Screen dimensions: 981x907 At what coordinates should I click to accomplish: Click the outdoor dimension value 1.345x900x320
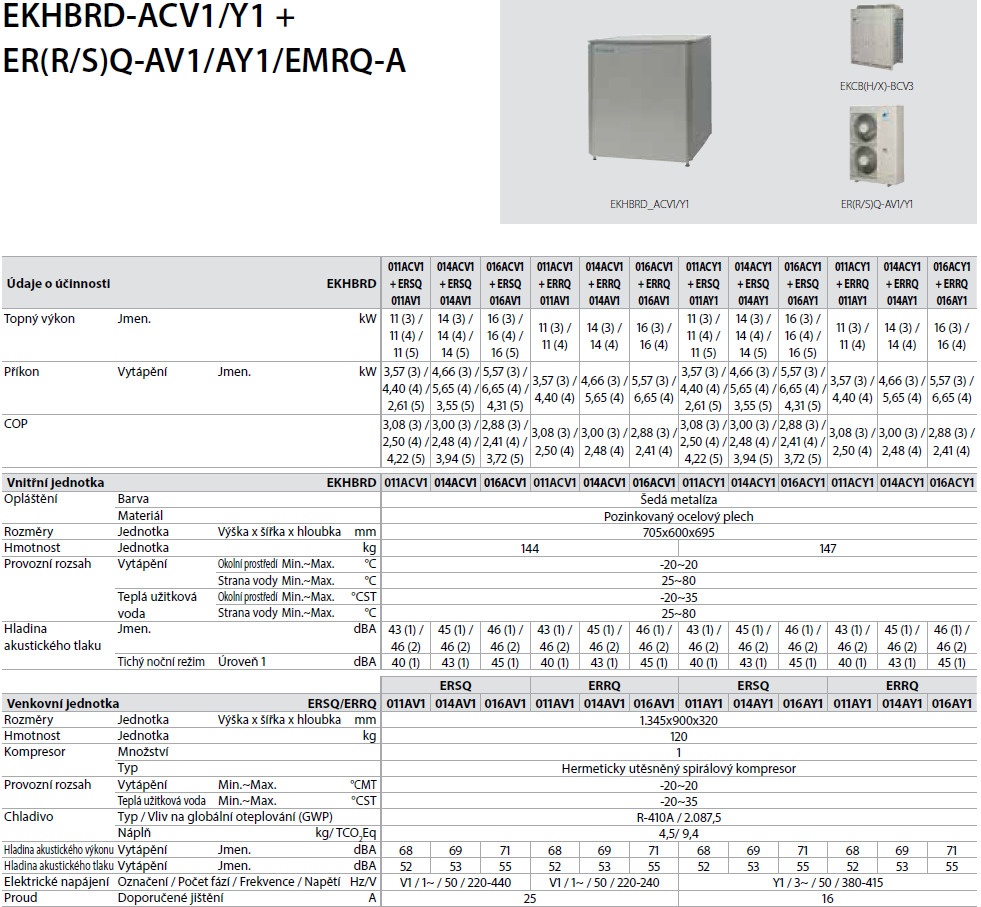coord(678,721)
